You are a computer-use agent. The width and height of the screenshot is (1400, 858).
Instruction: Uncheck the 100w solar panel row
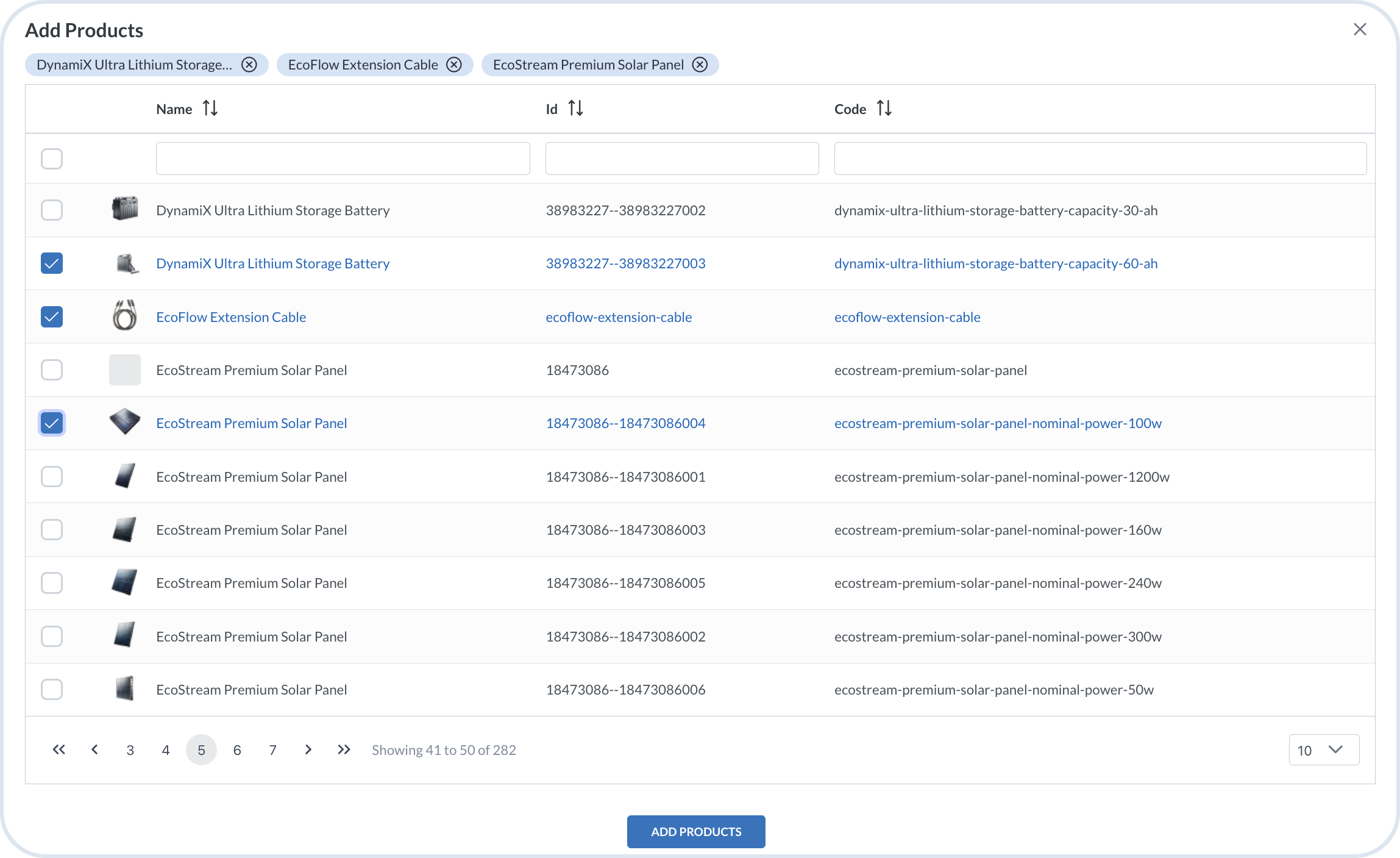[x=52, y=423]
